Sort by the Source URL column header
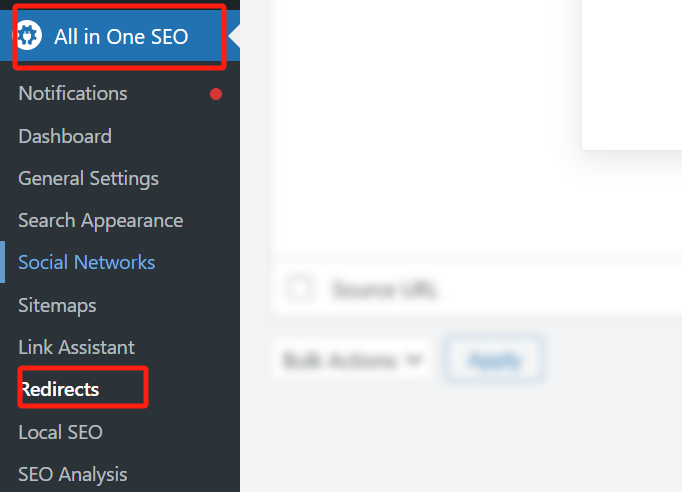The width and height of the screenshot is (682, 492). [384, 291]
